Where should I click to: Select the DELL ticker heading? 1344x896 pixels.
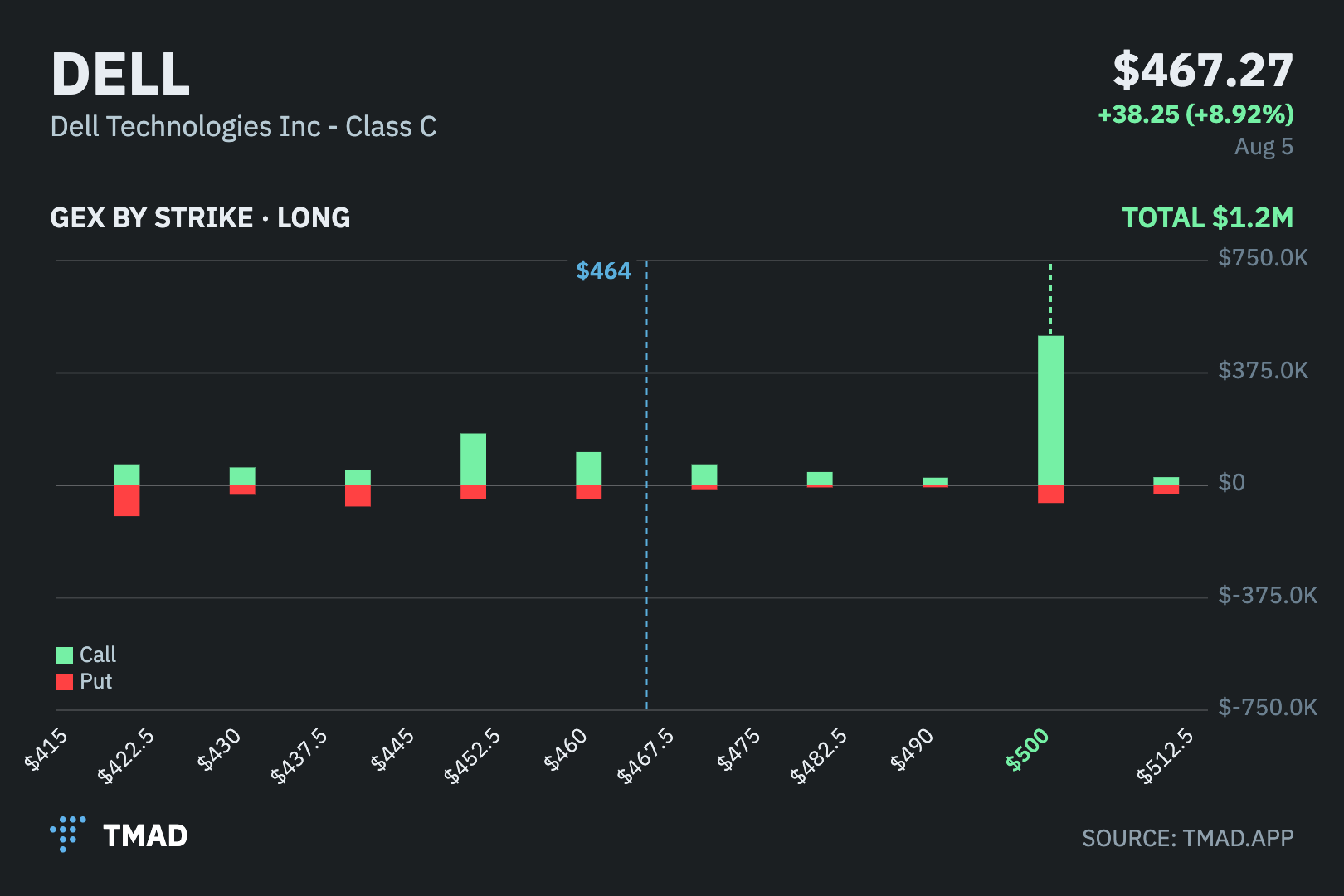[x=120, y=74]
